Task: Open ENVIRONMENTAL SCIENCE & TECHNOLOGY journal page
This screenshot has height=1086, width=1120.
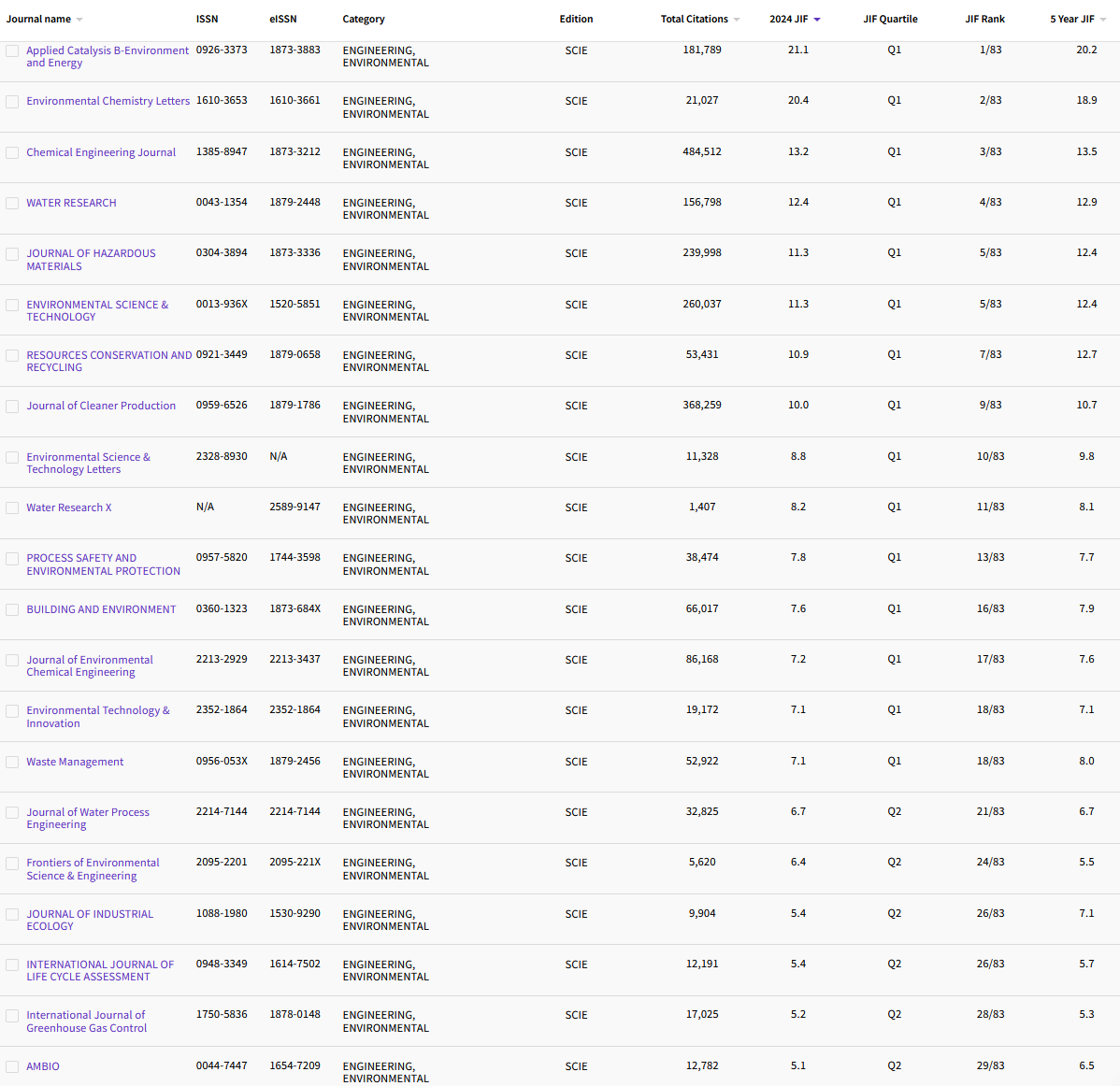Action: pyautogui.click(x=97, y=310)
